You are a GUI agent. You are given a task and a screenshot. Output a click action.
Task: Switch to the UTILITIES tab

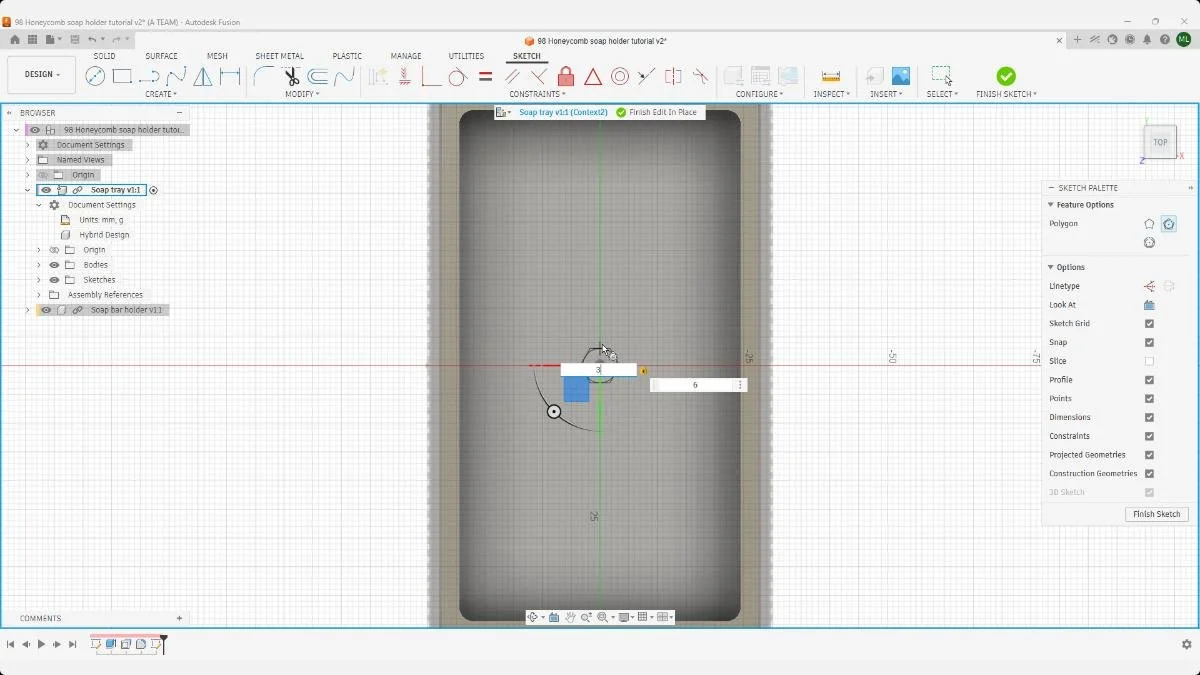466,56
